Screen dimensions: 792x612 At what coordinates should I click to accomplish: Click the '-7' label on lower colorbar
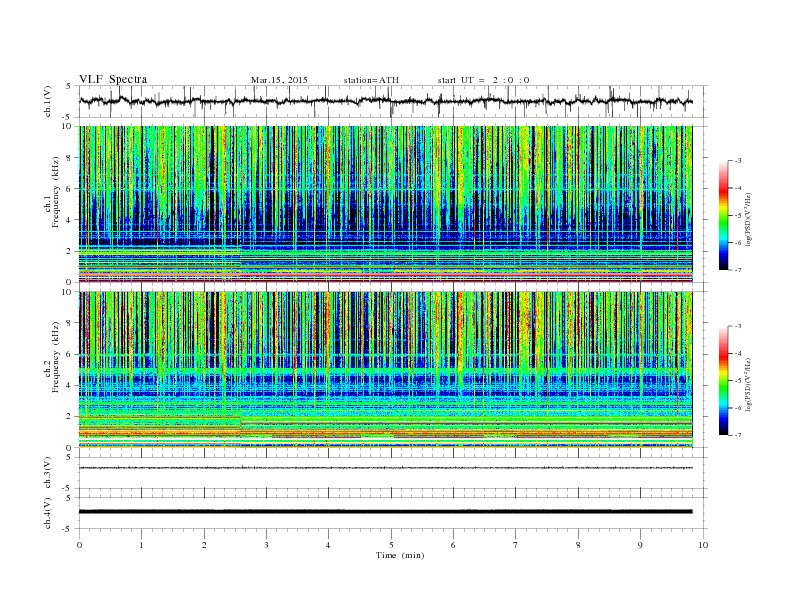pos(738,435)
